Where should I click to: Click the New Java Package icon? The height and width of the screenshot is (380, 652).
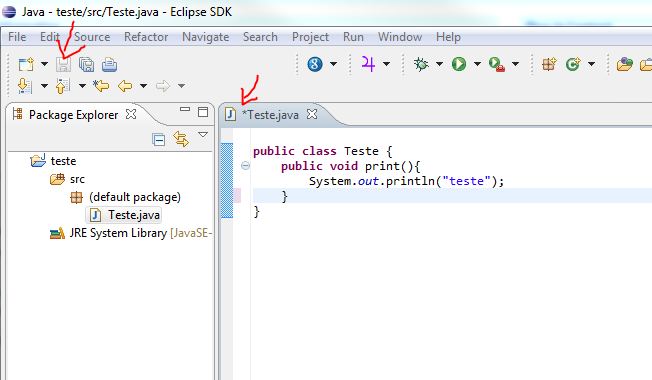pyautogui.click(x=549, y=64)
